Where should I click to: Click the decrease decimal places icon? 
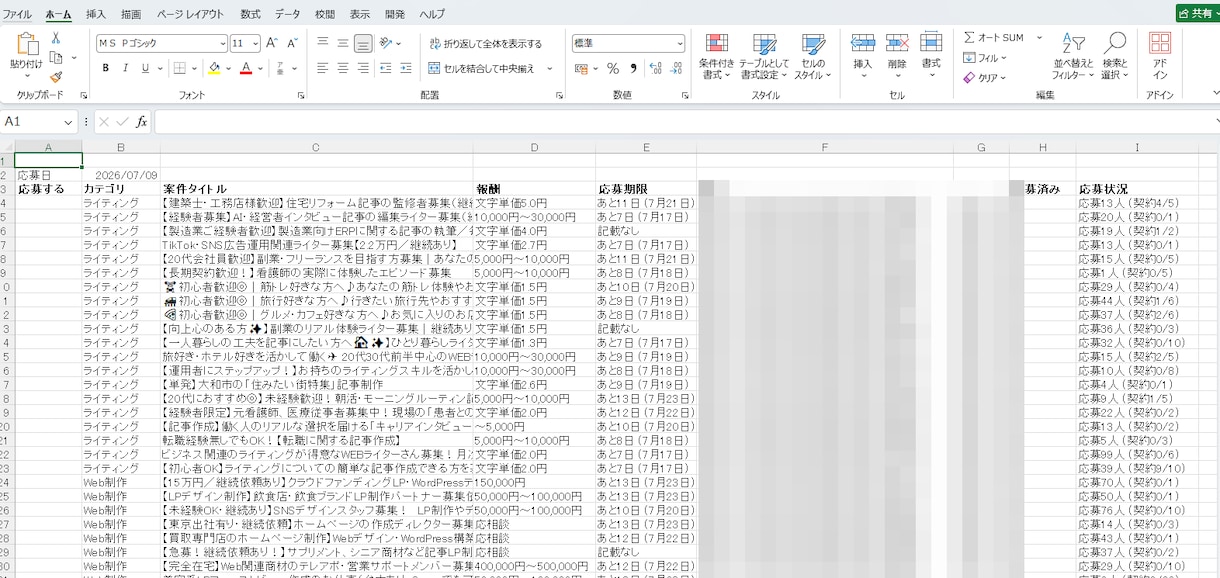[x=678, y=68]
